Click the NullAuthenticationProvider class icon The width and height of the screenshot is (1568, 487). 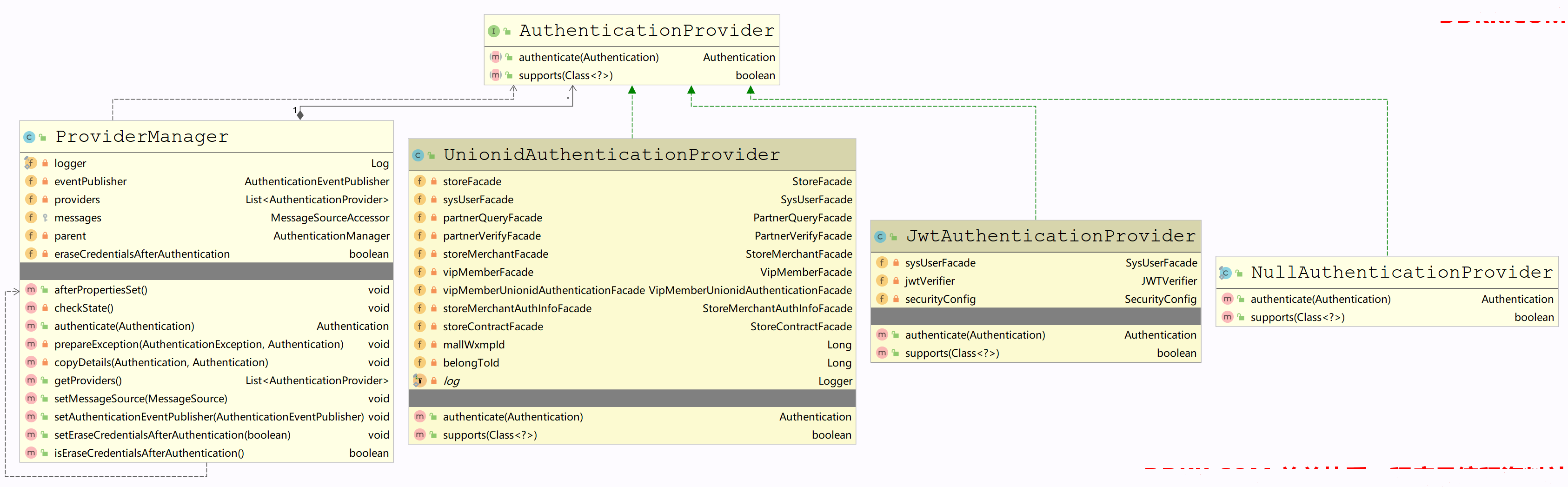[x=1225, y=274]
